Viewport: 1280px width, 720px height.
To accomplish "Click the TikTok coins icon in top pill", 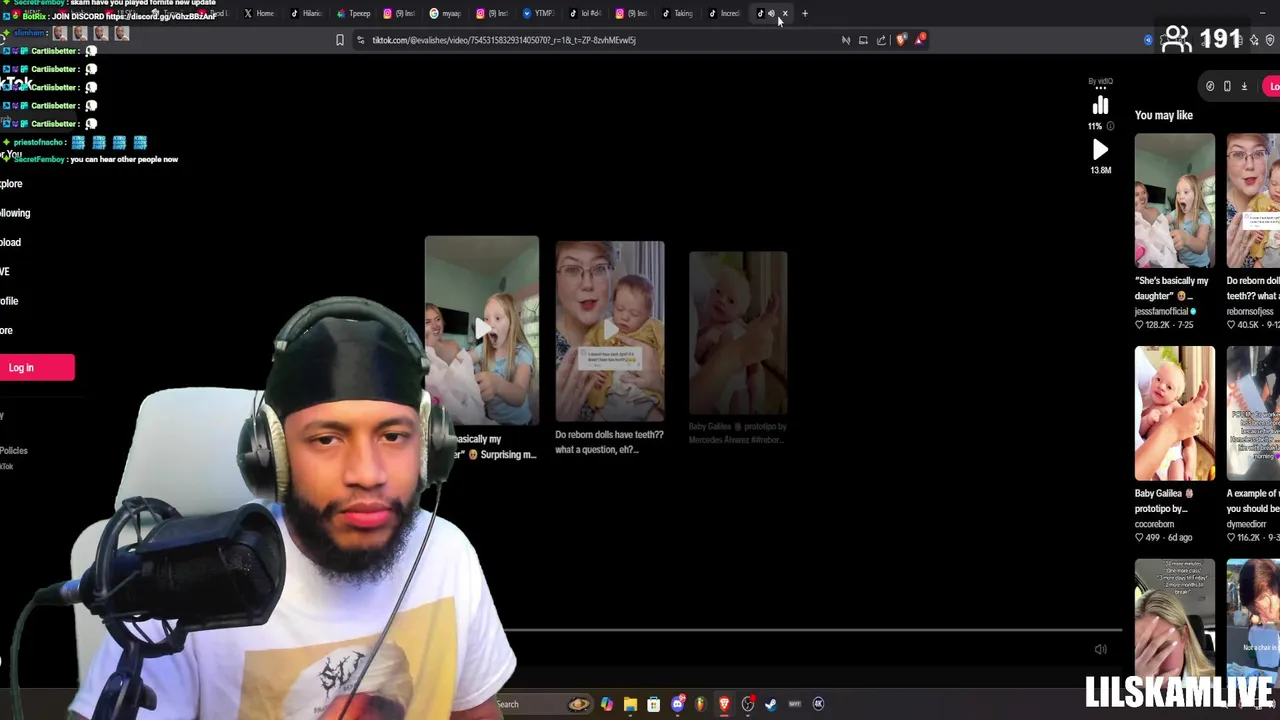I will click(1210, 86).
